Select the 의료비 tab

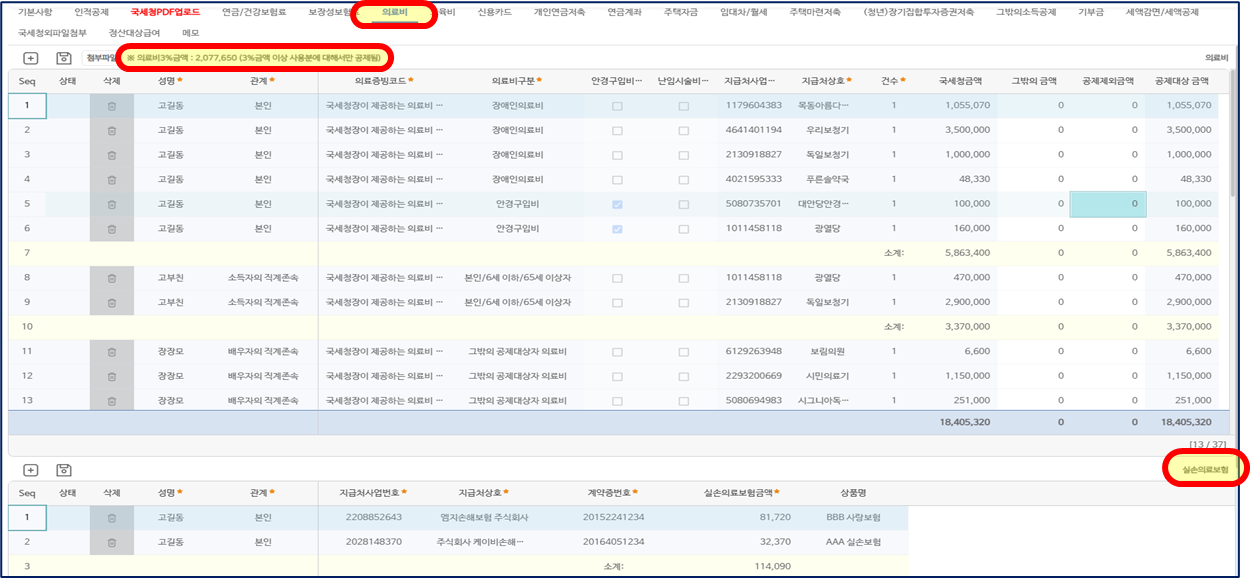[x=395, y=12]
